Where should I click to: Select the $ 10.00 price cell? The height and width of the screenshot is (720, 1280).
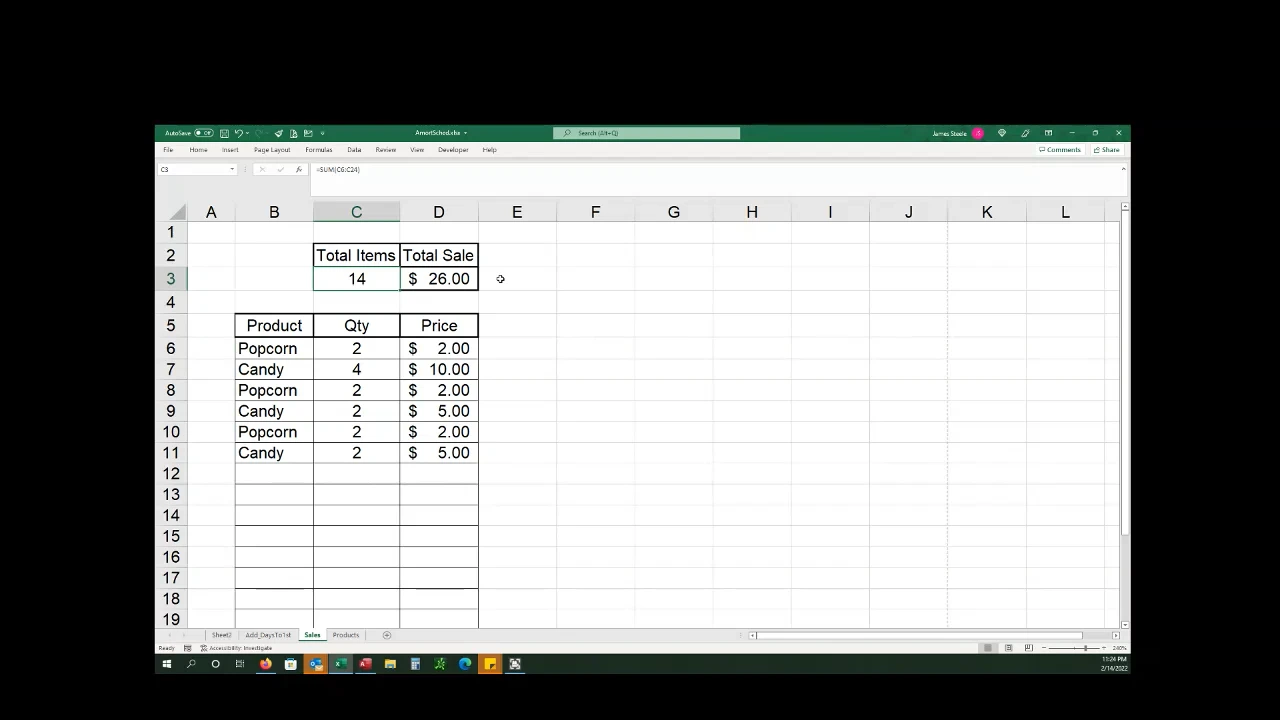(439, 369)
